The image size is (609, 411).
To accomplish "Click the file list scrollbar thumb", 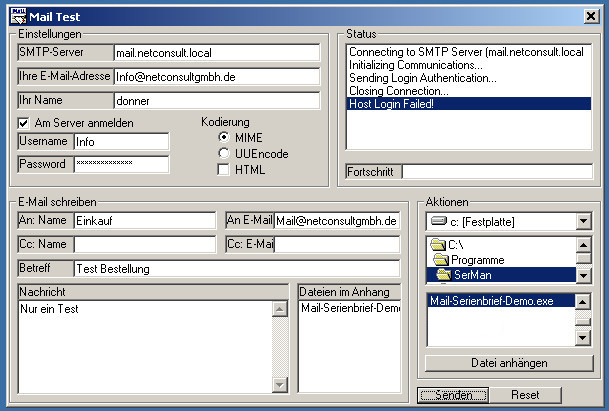I will [x=583, y=322].
